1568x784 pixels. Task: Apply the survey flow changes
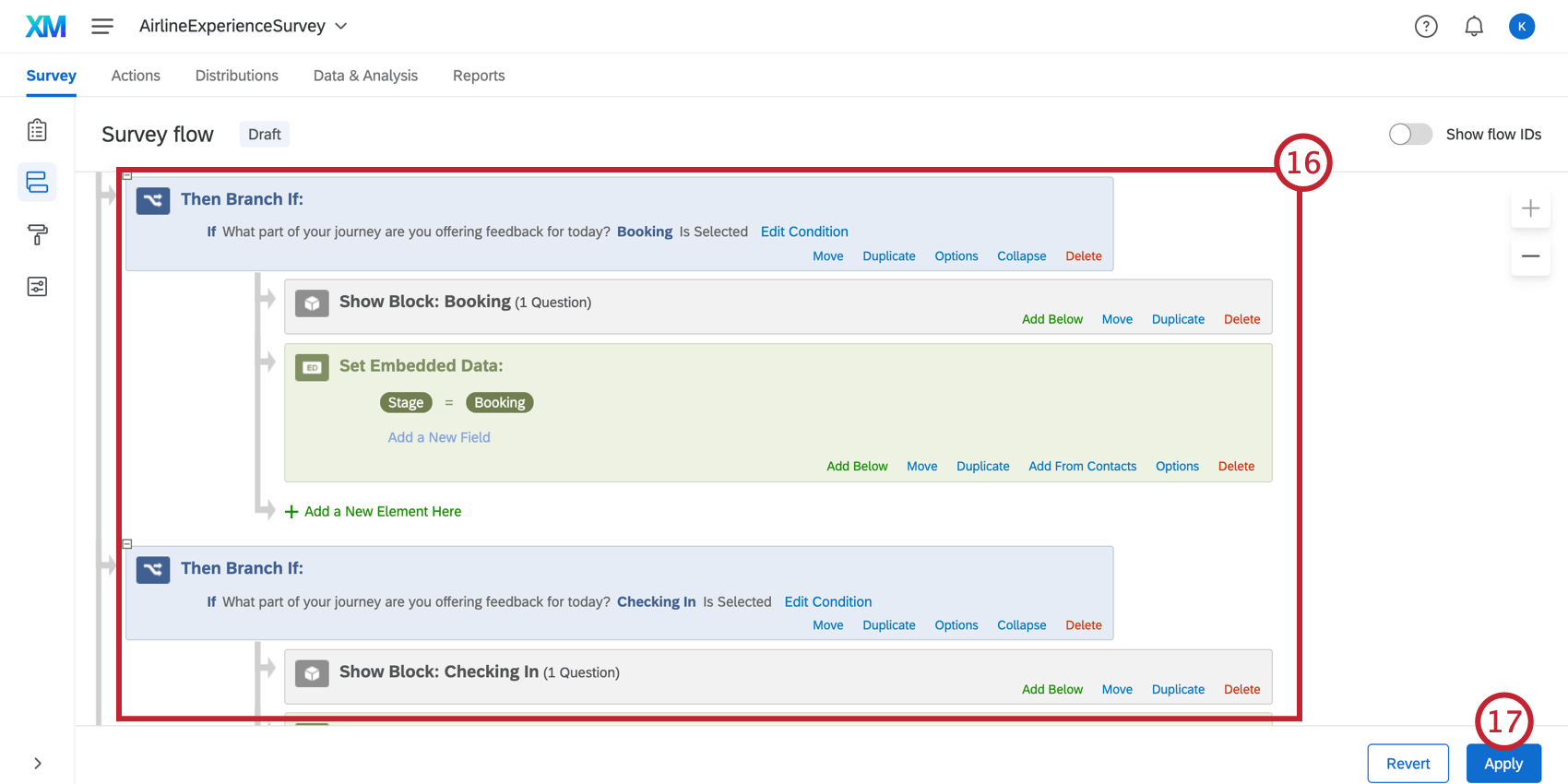[x=1503, y=764]
